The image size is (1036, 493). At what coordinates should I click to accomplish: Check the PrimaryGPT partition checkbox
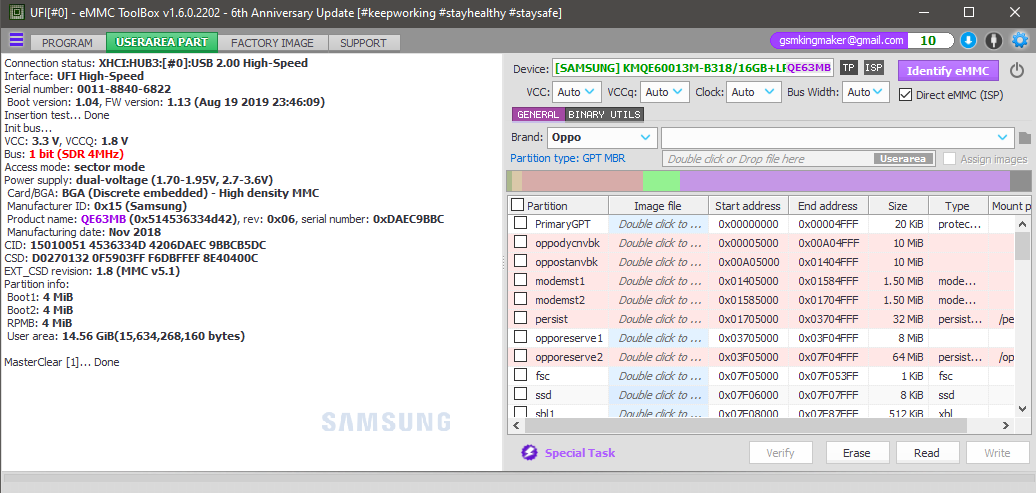[521, 223]
